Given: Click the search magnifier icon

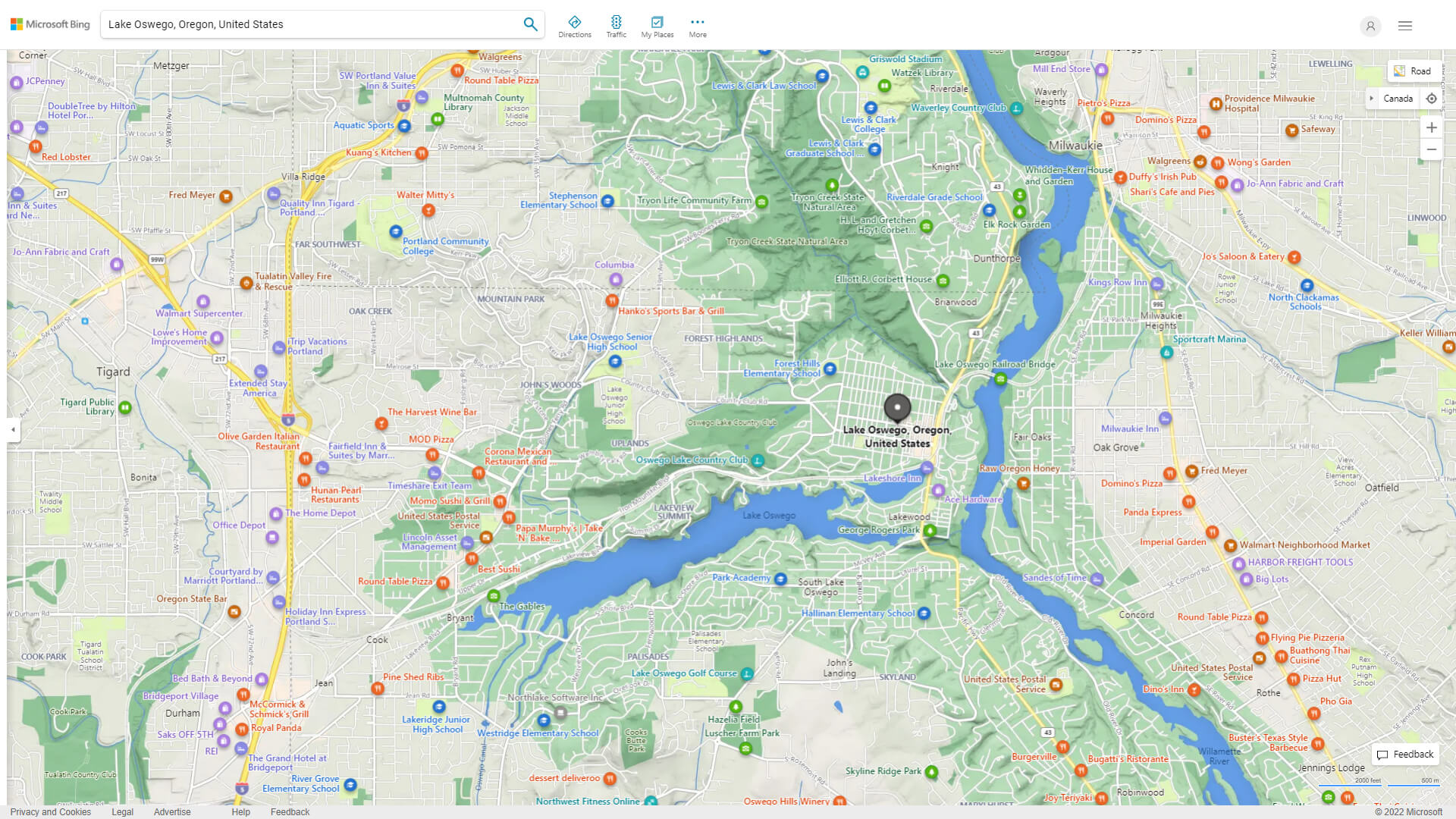Looking at the screenshot, I should [530, 24].
